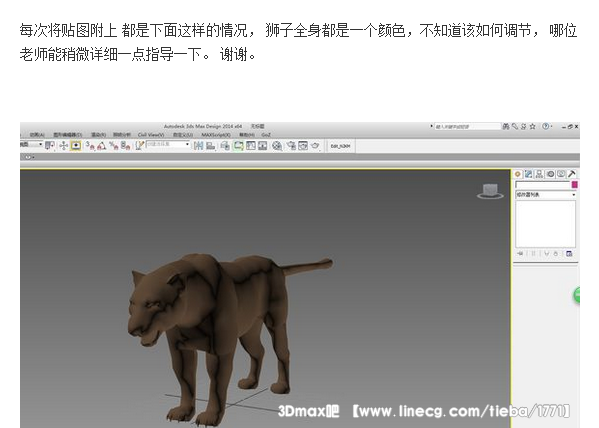The height and width of the screenshot is (428, 599).
Task: Toggle the highlighted keyboard shortcut override icon
Action: [x=76, y=146]
